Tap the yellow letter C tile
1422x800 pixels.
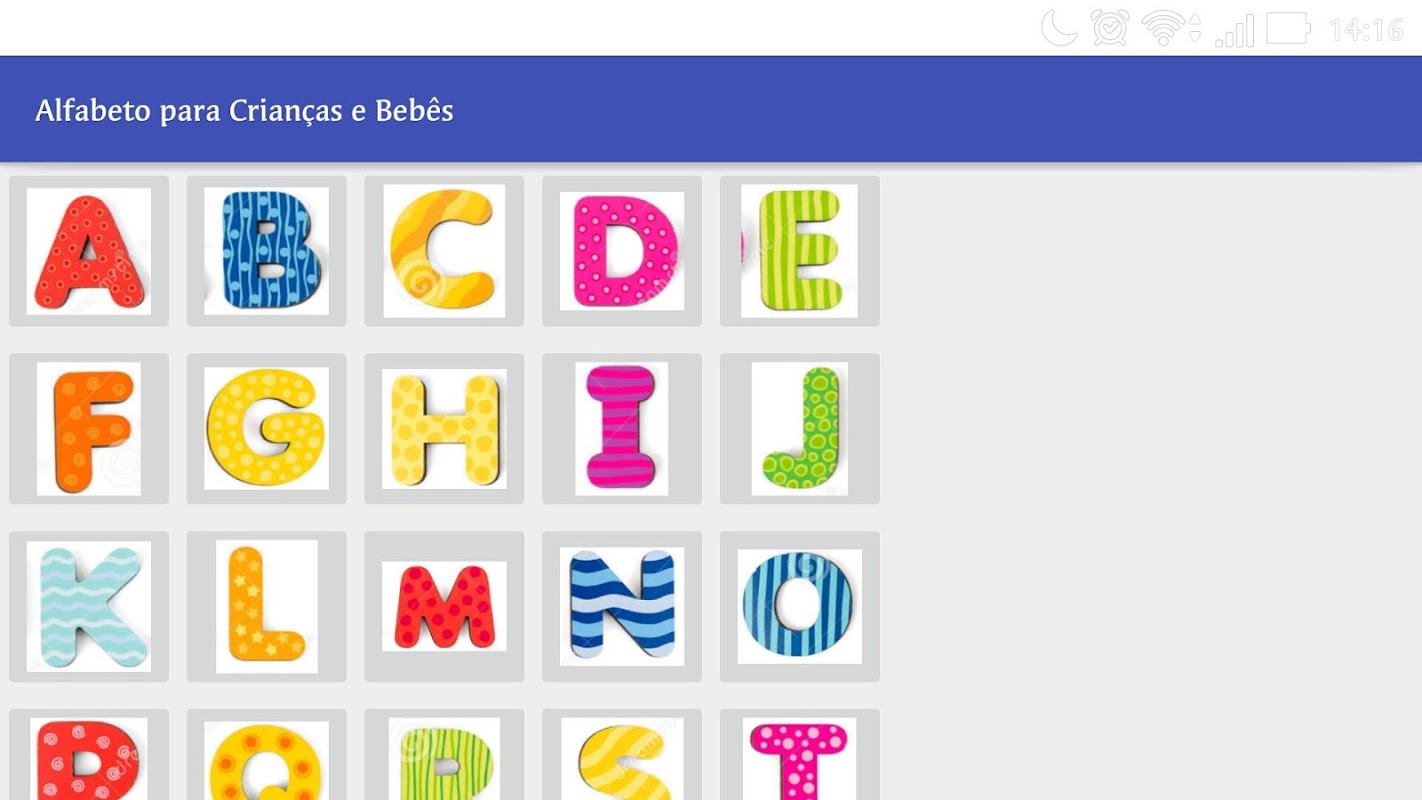pyautogui.click(x=444, y=251)
